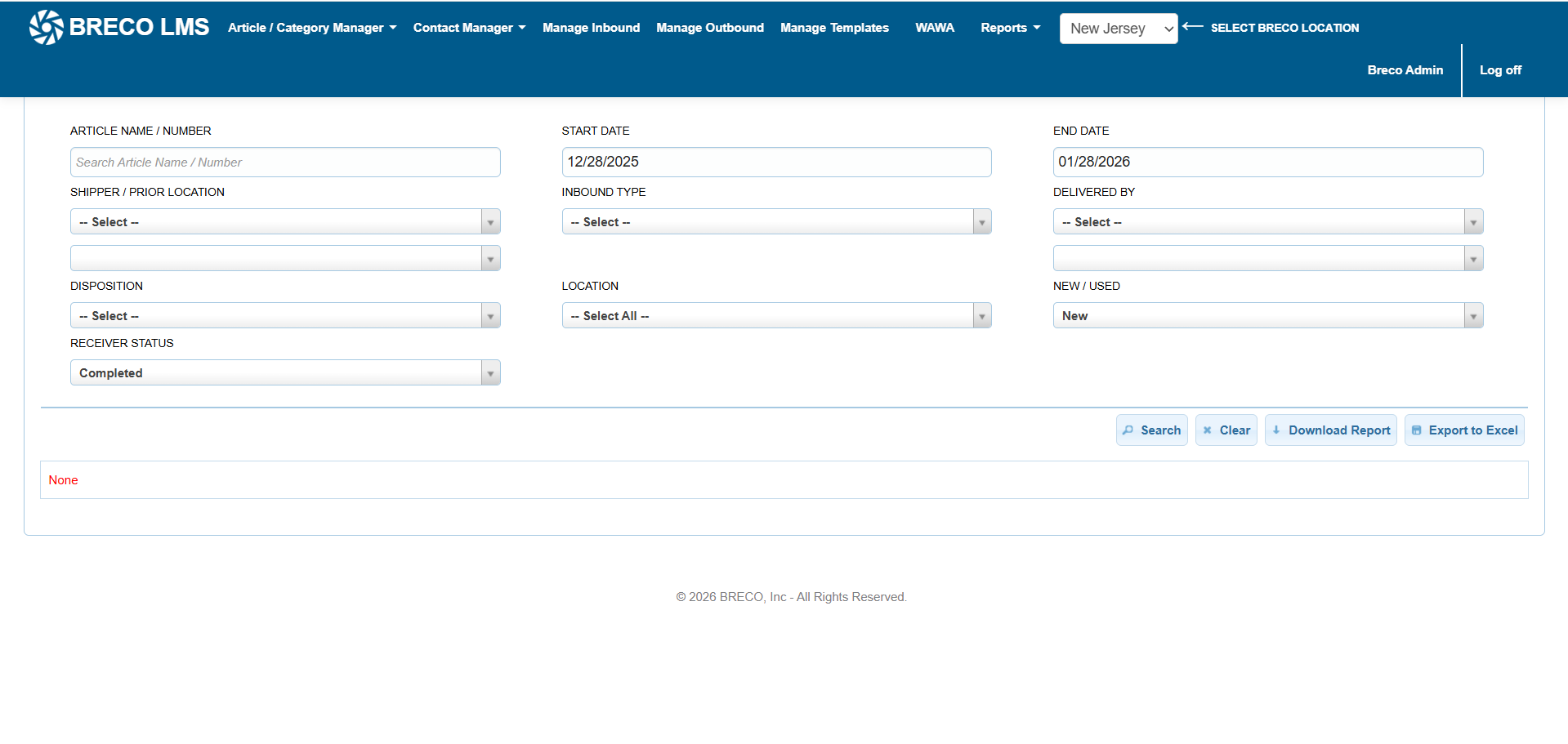
Task: Go to Manage Inbound page
Action: pyautogui.click(x=591, y=28)
